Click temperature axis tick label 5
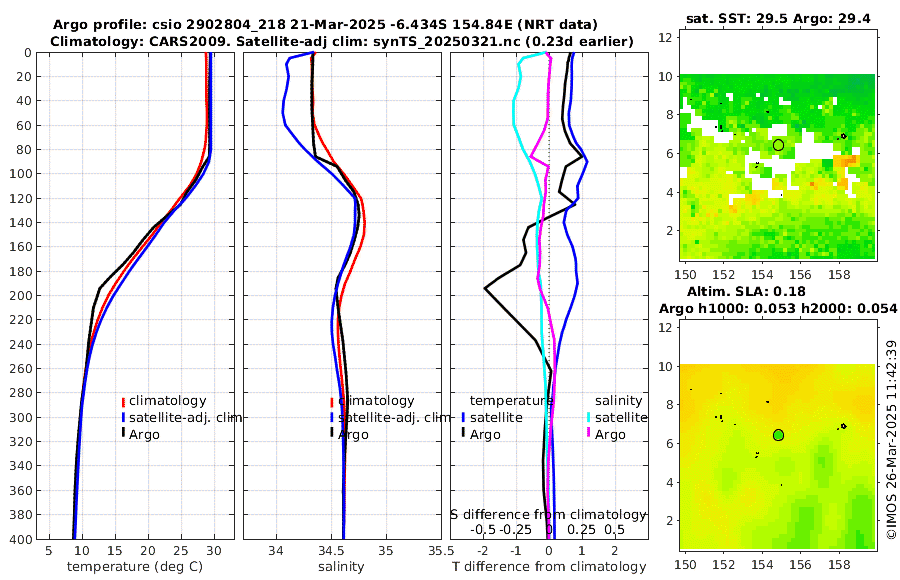Screen dimensions: 900x580 click(x=49, y=551)
